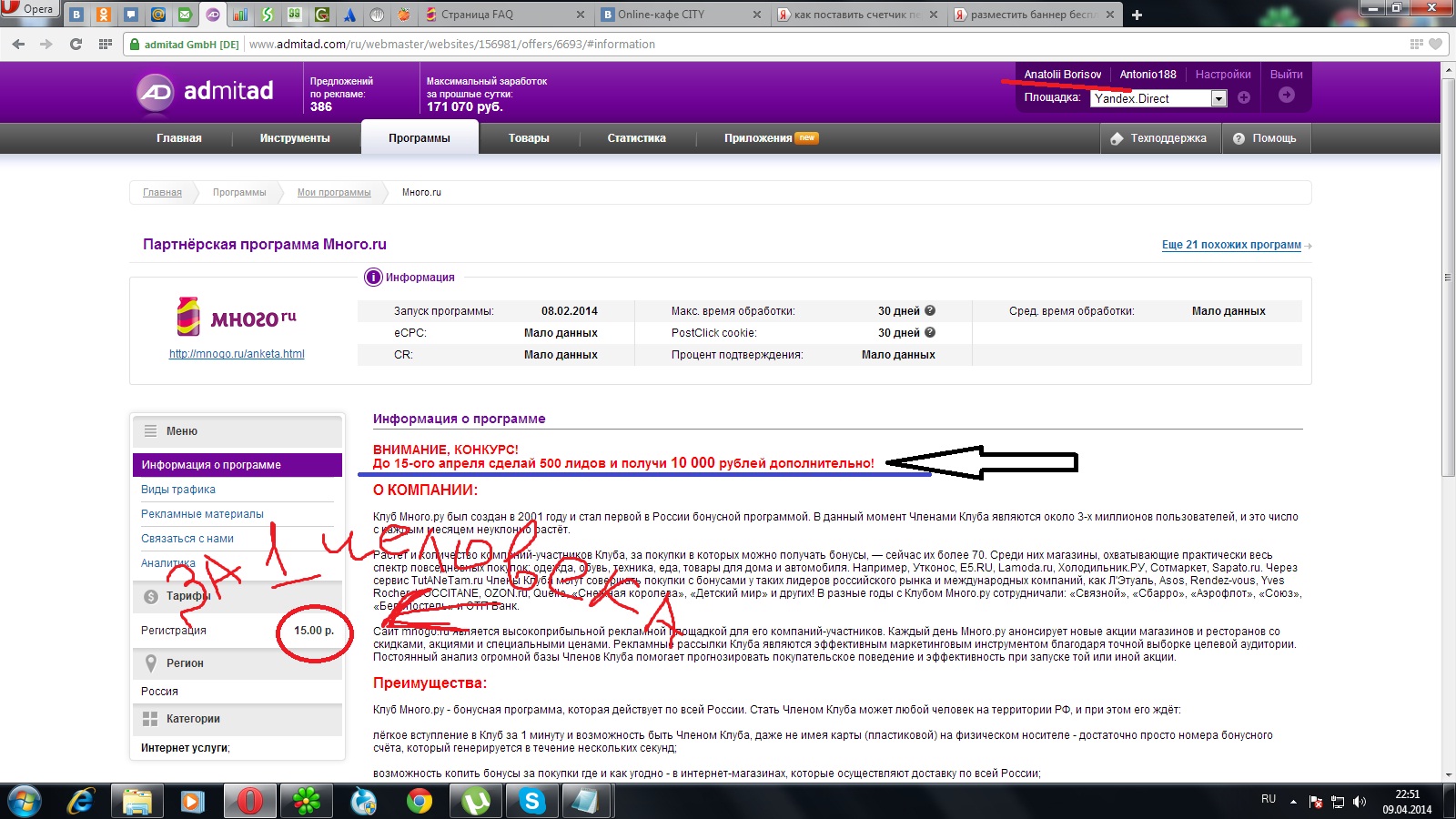
Task: Switch to the pinned green S tab
Action: coord(268,15)
